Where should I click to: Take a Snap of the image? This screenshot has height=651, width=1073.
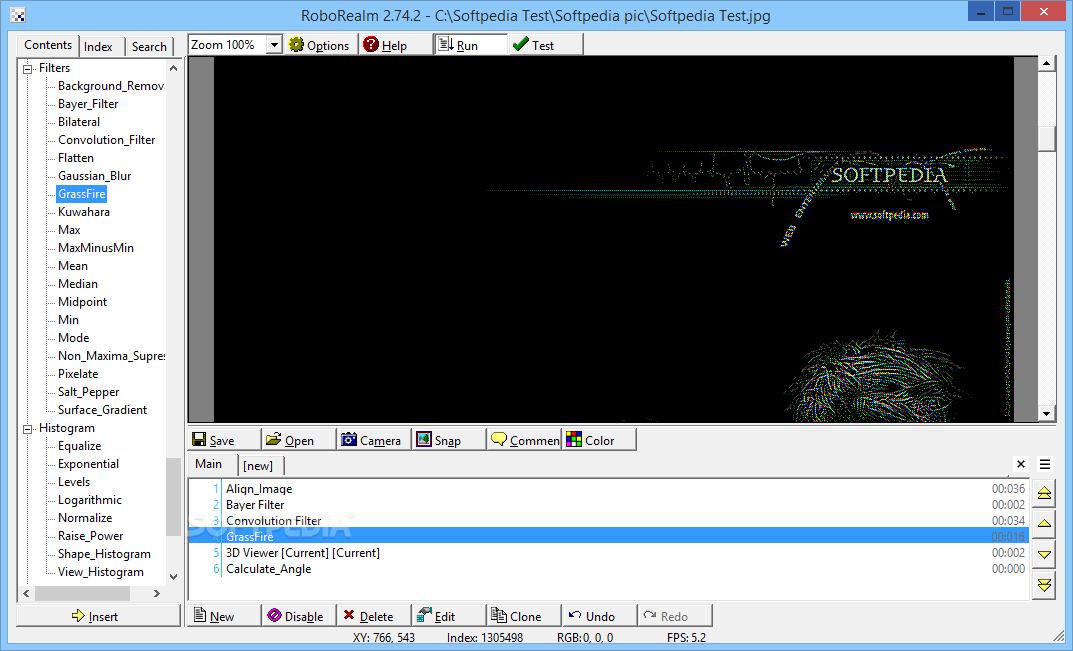(x=449, y=440)
